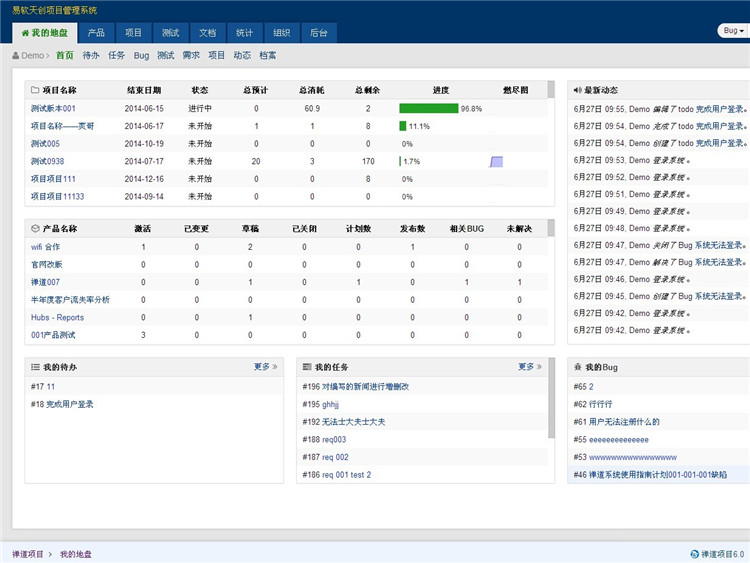This screenshot has height=563, width=750.
Task: Click the cube icon beside 产品名称
Action: tap(35, 229)
